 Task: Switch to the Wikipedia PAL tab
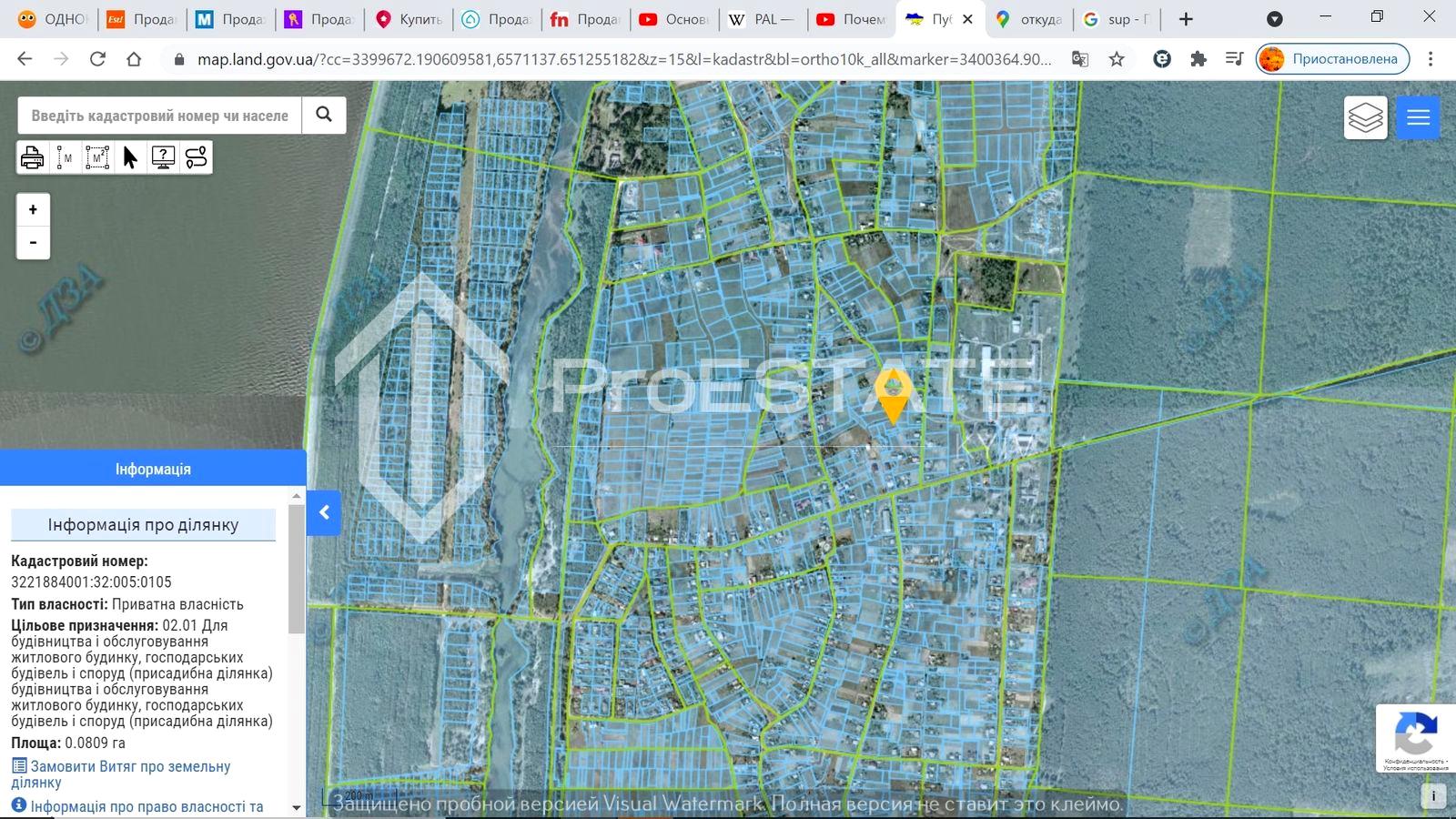click(763, 19)
